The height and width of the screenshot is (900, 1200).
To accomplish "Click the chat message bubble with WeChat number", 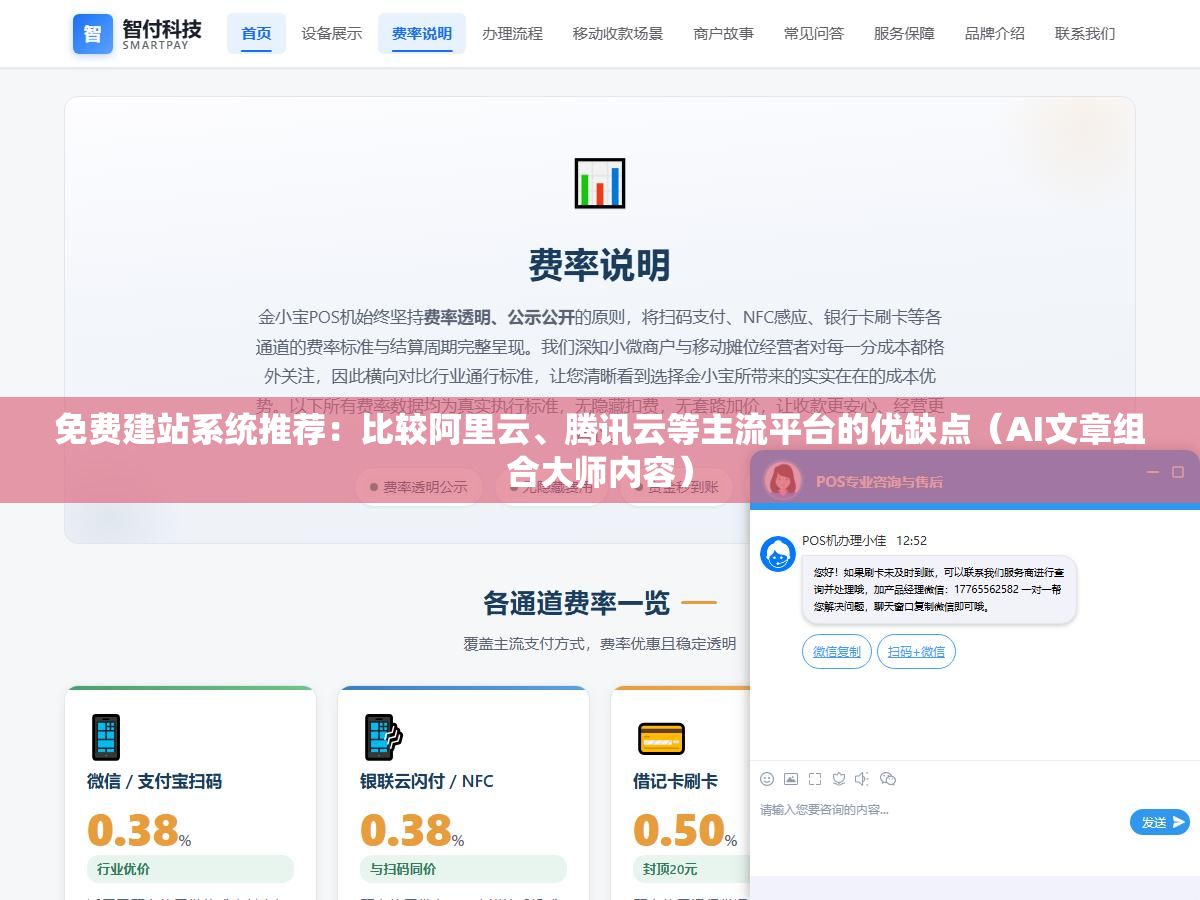I will [939, 590].
